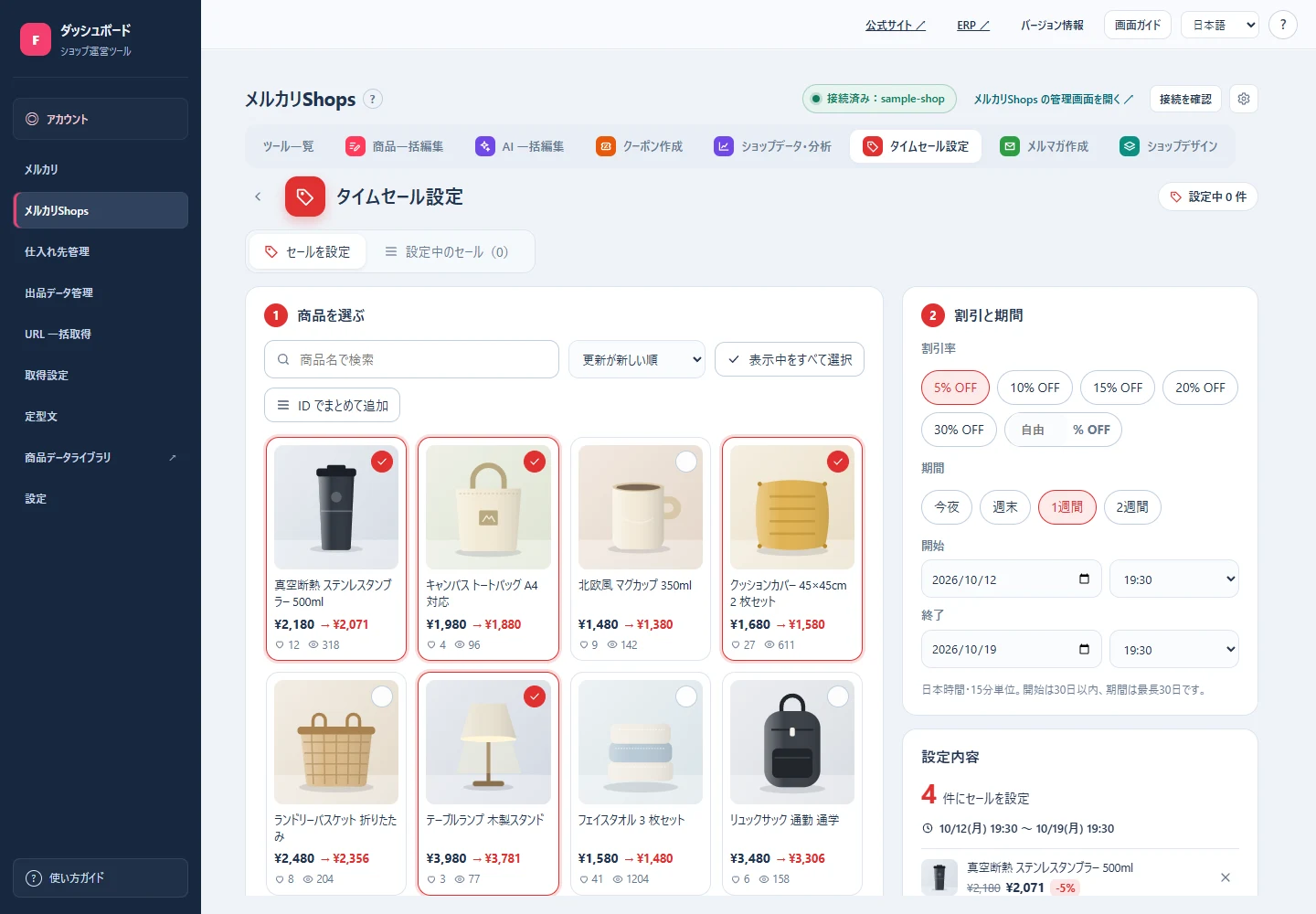Viewport: 1316px width, 914px height.
Task: Select 出品データ管理 in the sidebar
Action: pyautogui.click(x=101, y=292)
